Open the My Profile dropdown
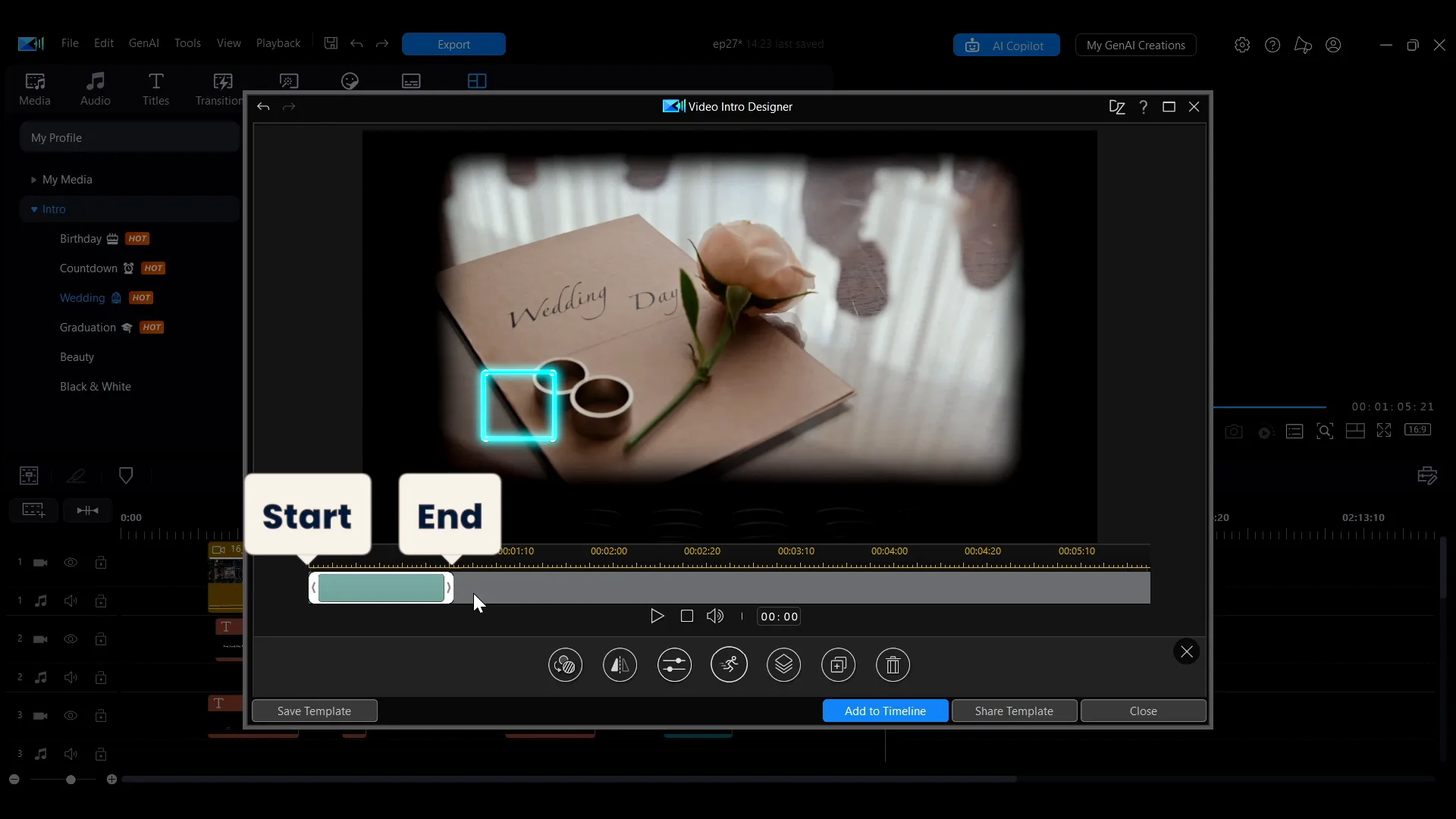This screenshot has width=1456, height=819. (x=130, y=138)
